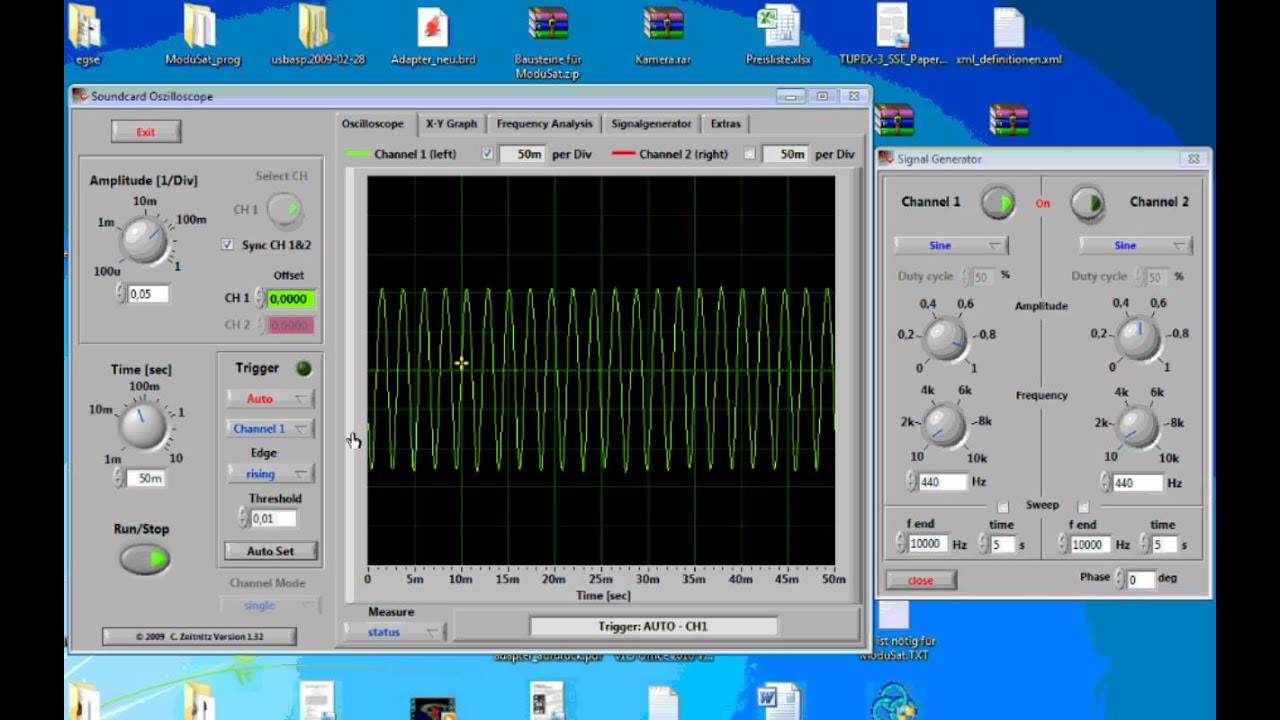
Task: Toggle Channel 1 generator power knob
Action: [997, 202]
